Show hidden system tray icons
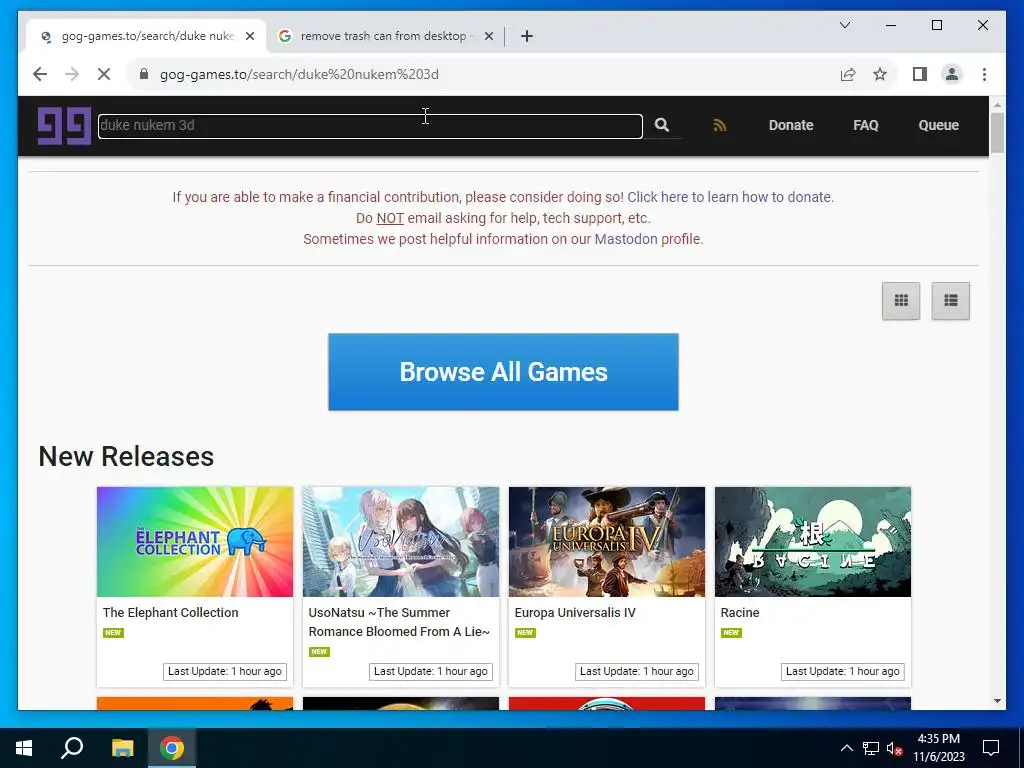 [846, 748]
